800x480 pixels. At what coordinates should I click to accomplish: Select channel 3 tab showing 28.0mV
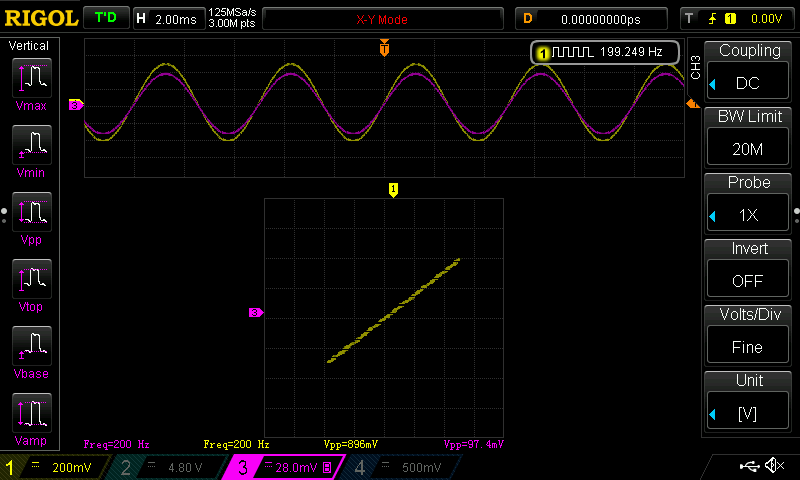click(283, 467)
